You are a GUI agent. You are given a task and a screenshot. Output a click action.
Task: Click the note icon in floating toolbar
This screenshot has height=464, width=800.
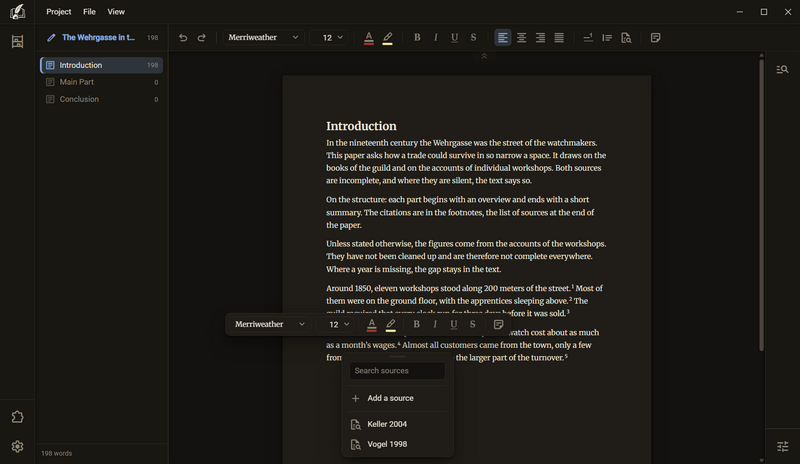(x=498, y=325)
